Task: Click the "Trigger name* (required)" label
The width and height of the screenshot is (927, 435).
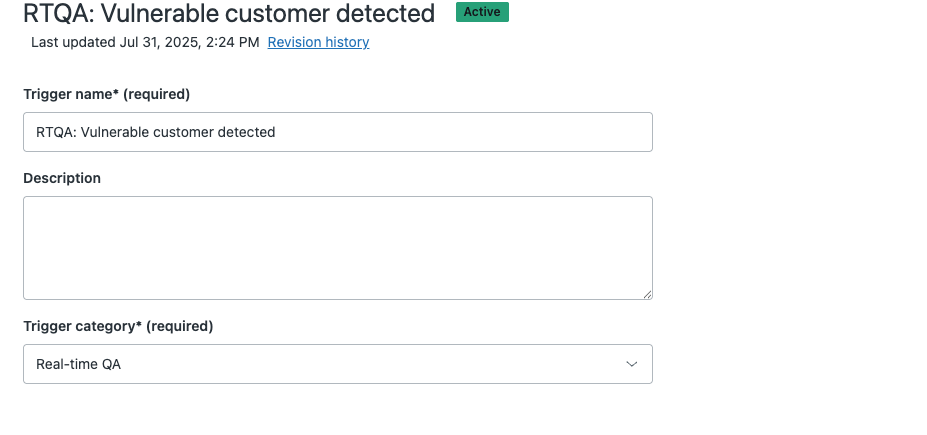Action: point(106,94)
